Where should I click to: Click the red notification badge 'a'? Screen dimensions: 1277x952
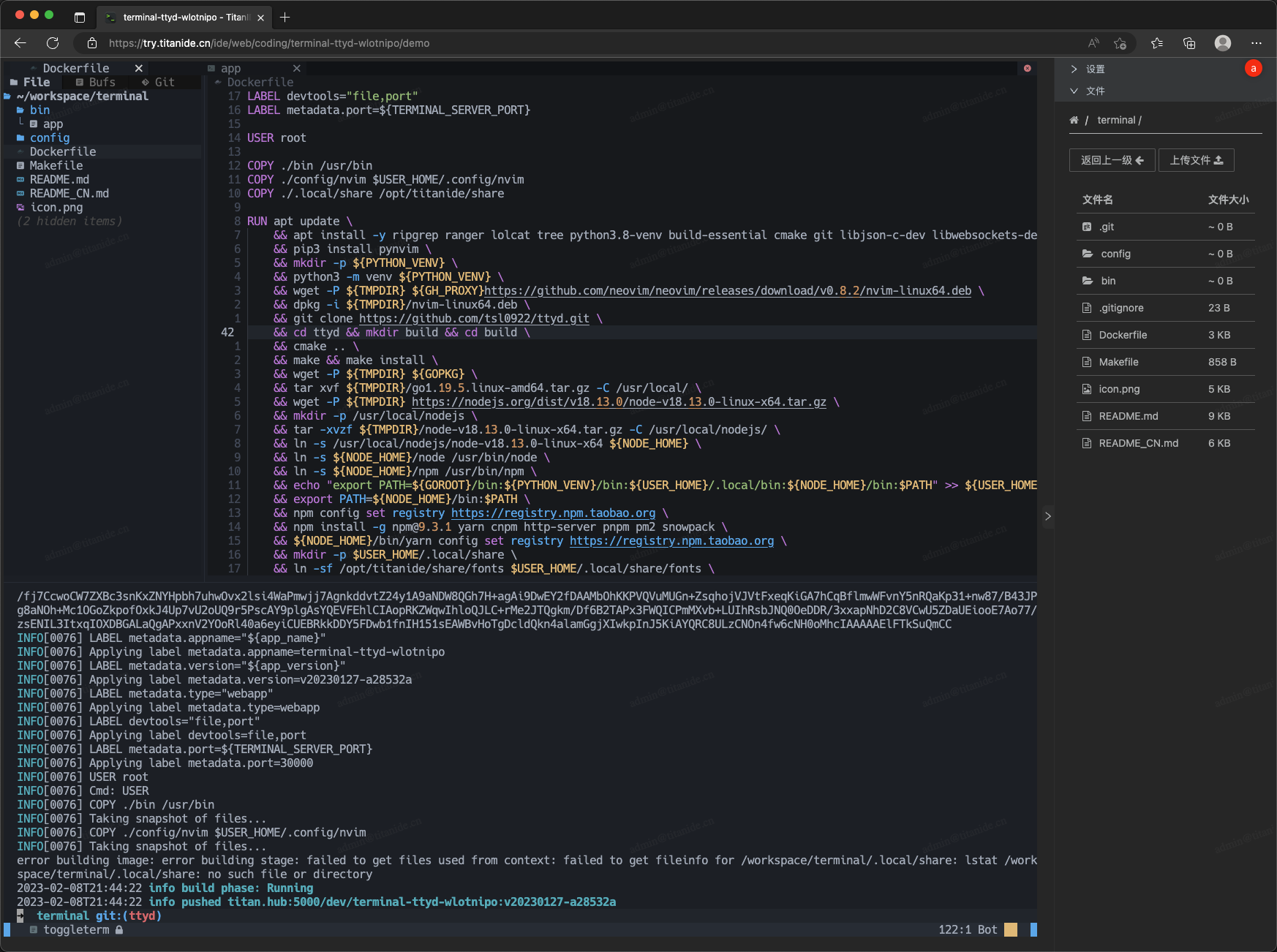[x=1253, y=68]
